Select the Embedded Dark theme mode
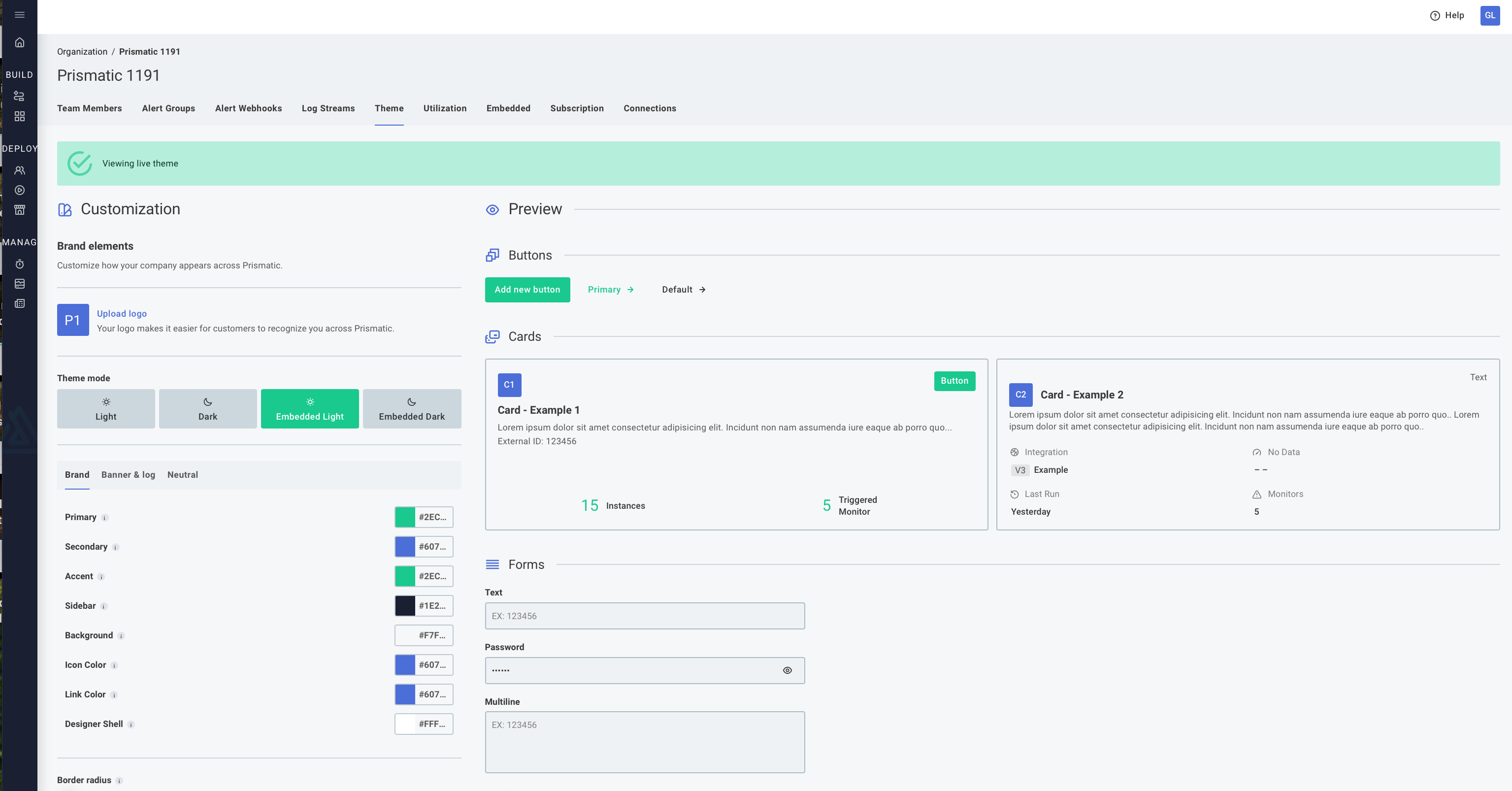 tap(411, 408)
